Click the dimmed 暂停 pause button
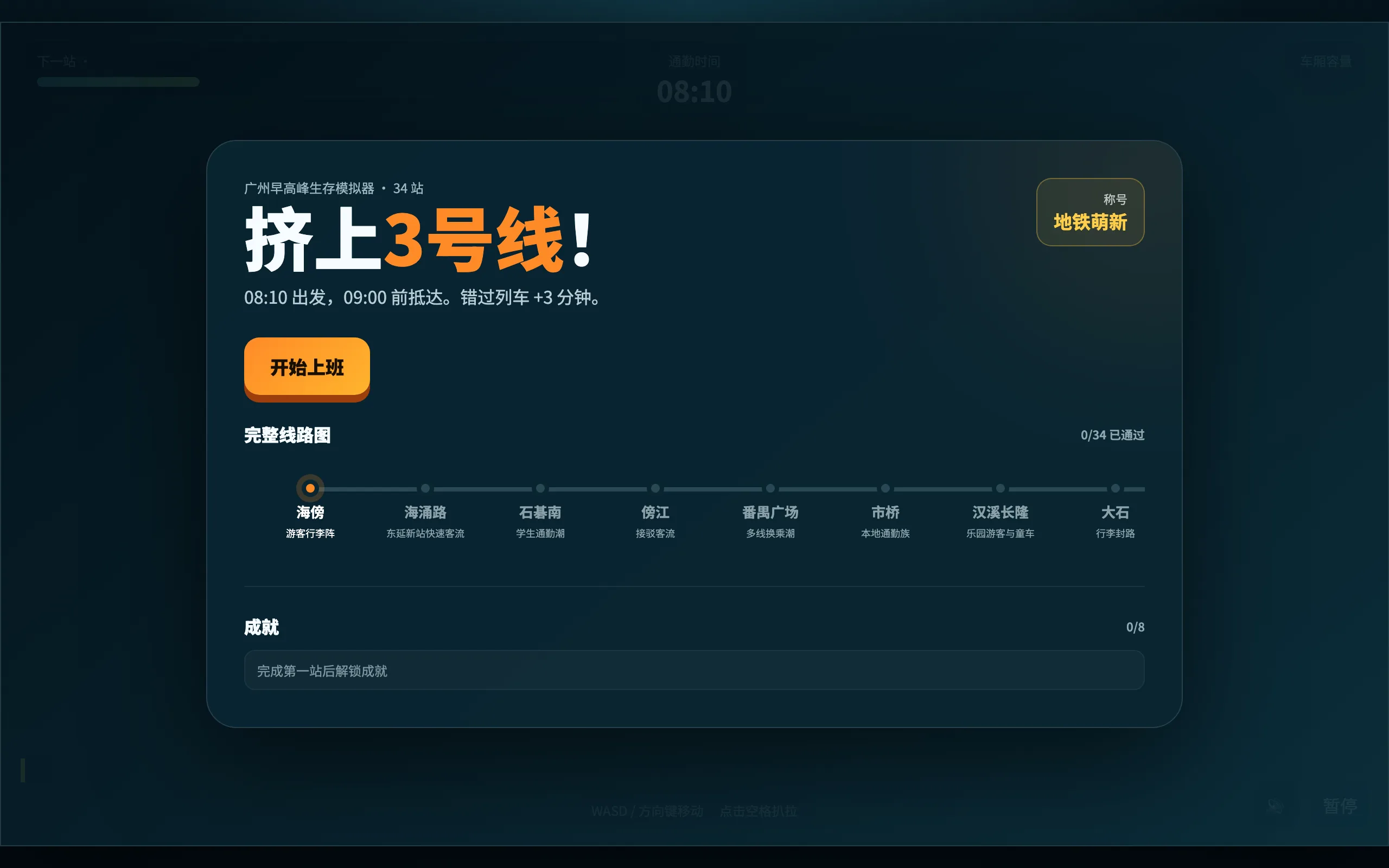 tap(1340, 806)
